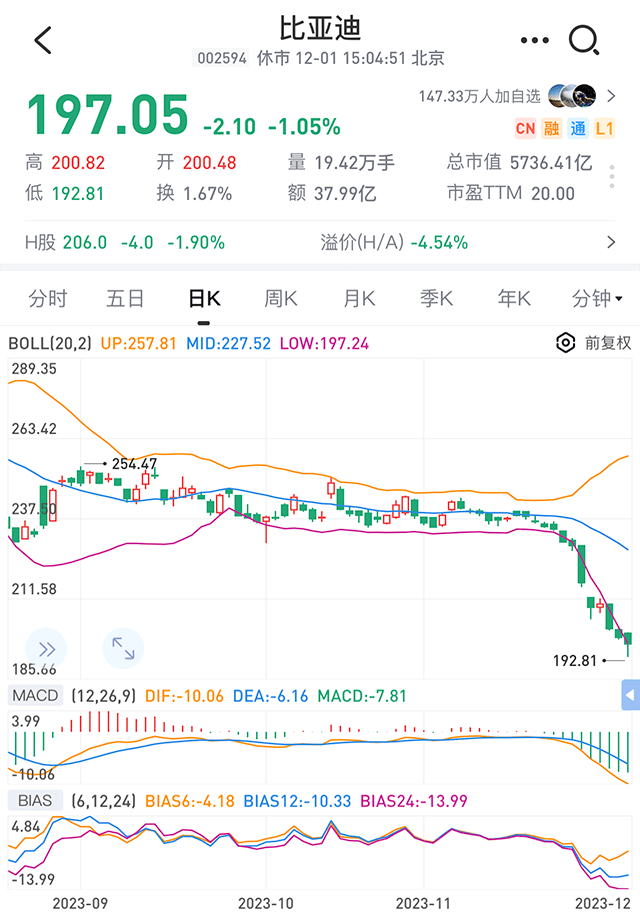This screenshot has width=640, height=917.
Task: Switch to the 五日 tab
Action: click(x=125, y=299)
